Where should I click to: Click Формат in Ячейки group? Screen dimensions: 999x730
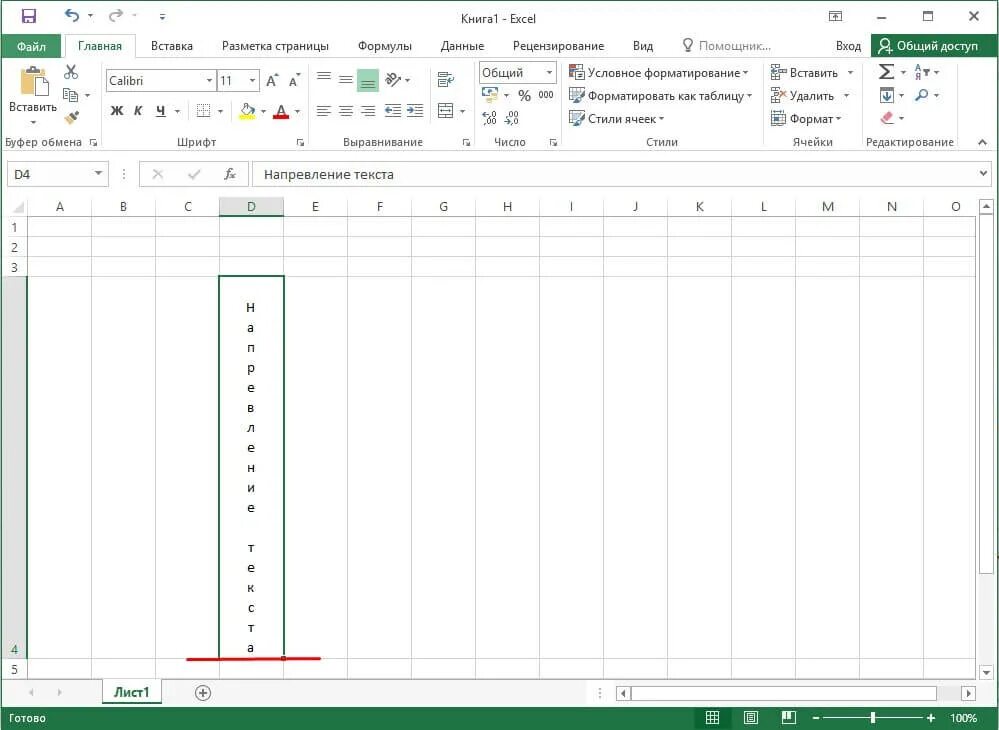[x=806, y=118]
